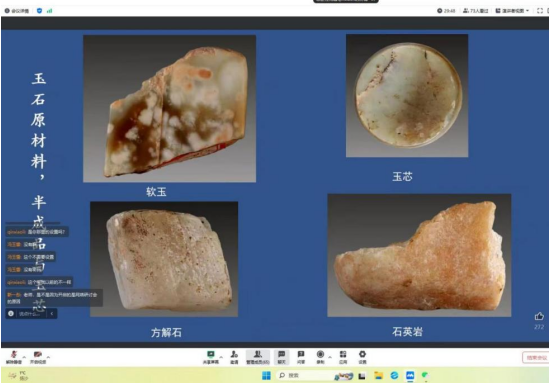This screenshot has height=383, width=549.
Task: Open microphone options arrow beside unmute
Action: click(24, 357)
